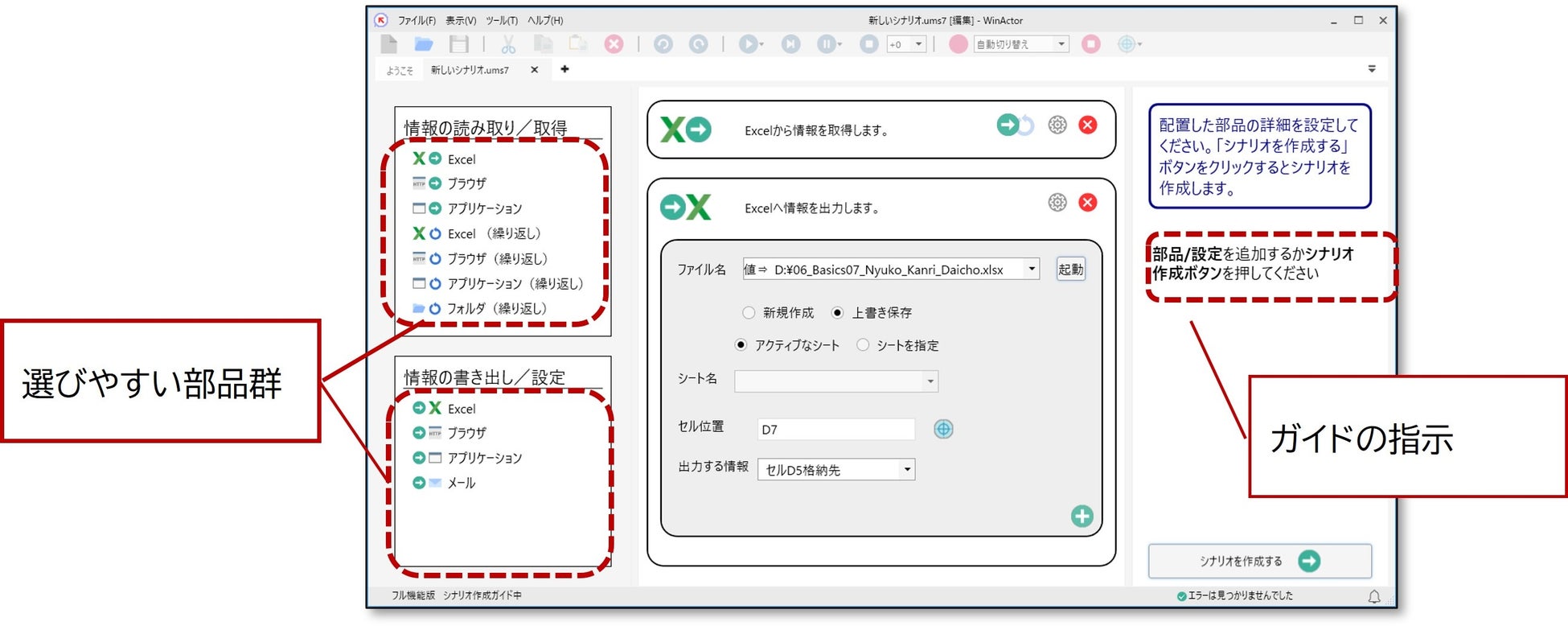Click the Redo icon in toolbar
This screenshot has width=1568, height=626.
(x=699, y=44)
